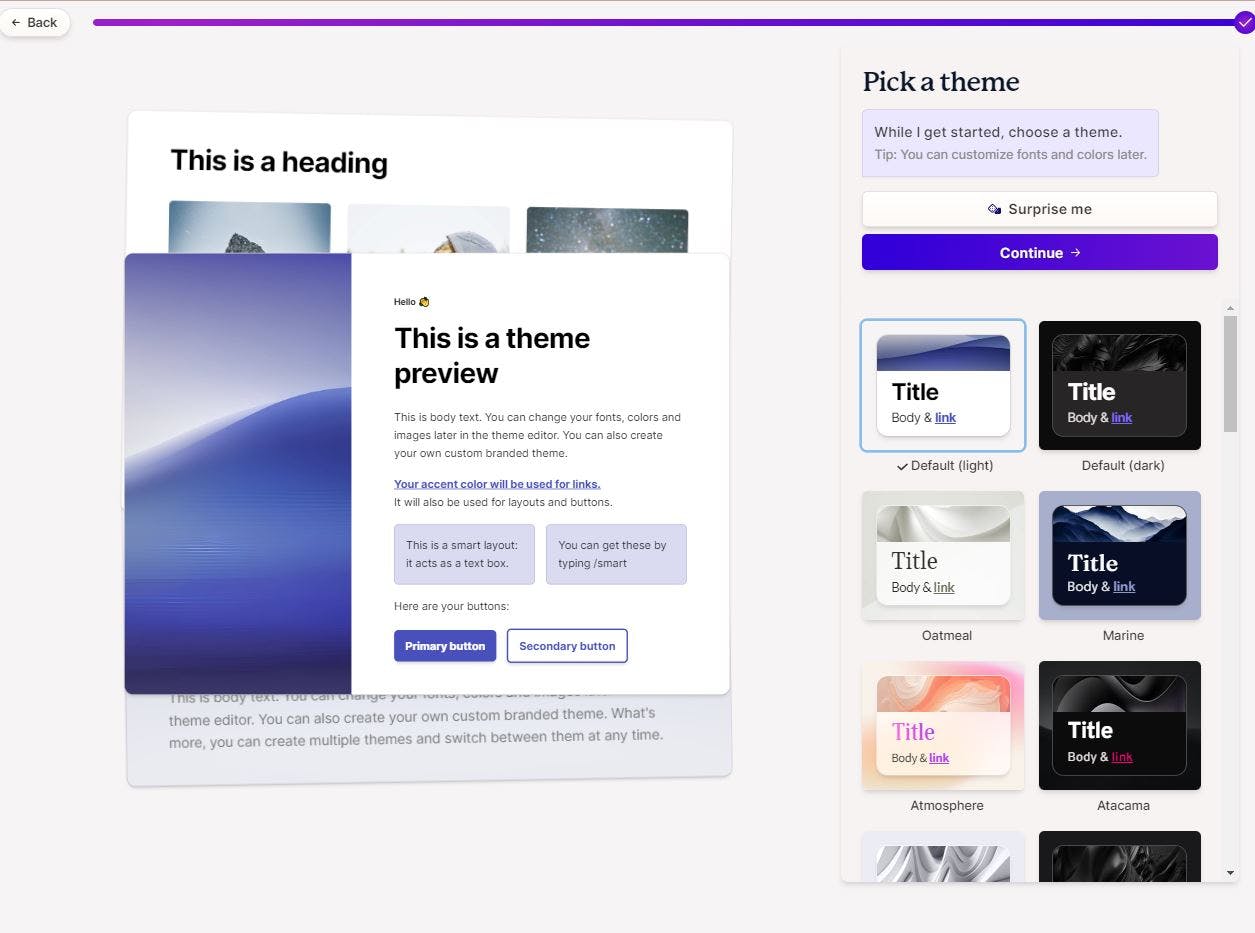
Task: Click the accent color link text
Action: [x=497, y=484]
